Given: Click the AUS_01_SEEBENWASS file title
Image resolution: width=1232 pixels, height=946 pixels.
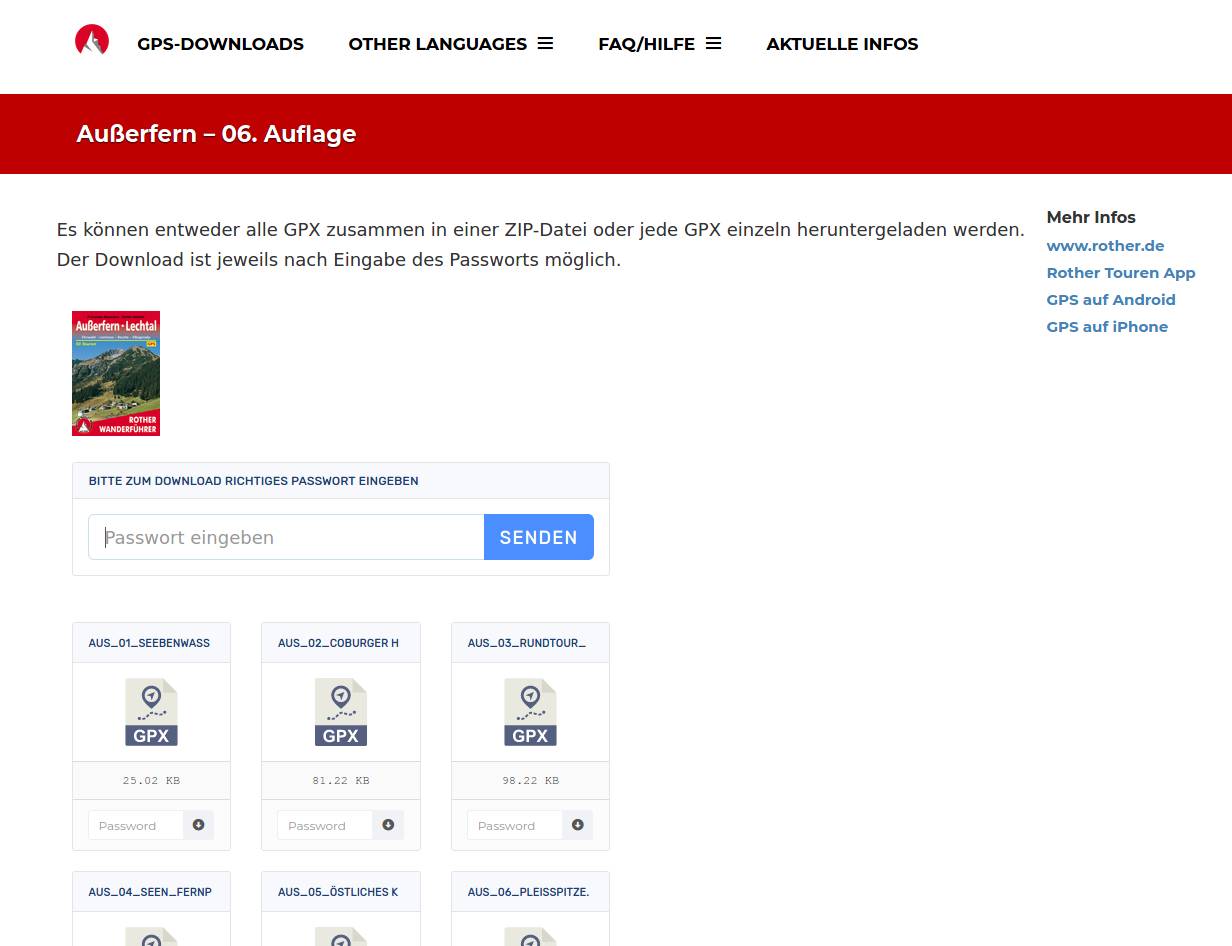Looking at the screenshot, I should point(149,643).
